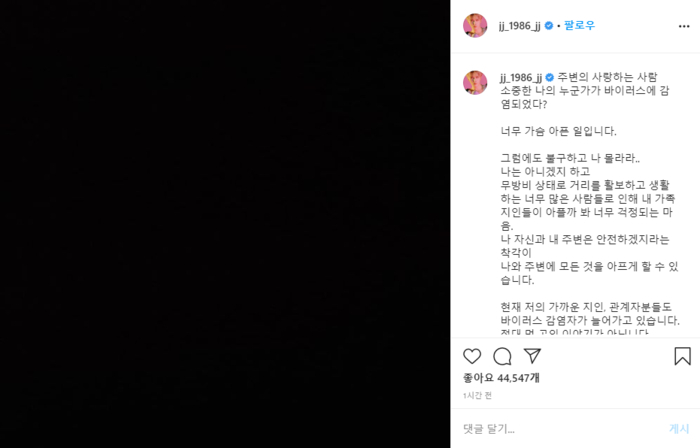Open jj_1986_jj username in the caption
Screen dimensions: 700x448
(x=521, y=78)
